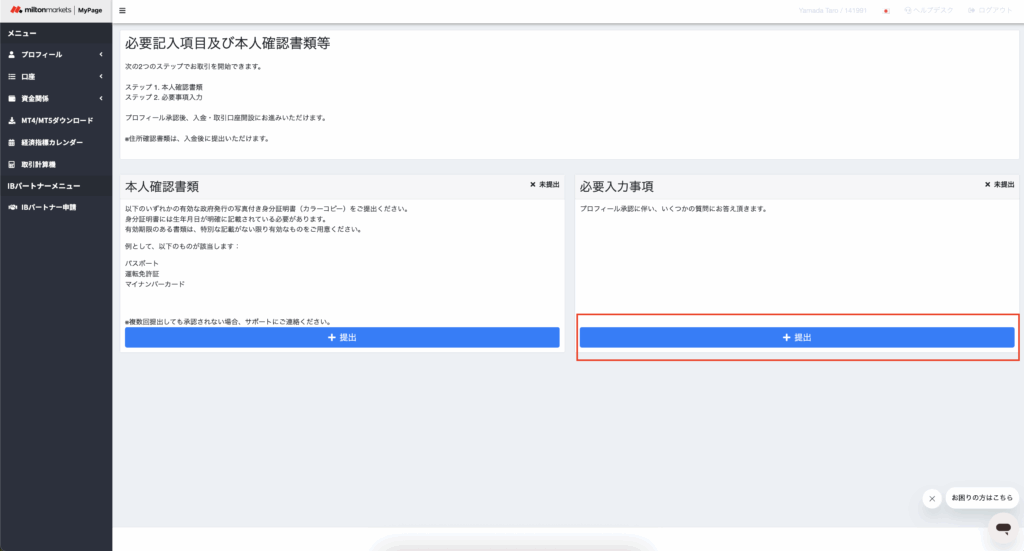Click the ログアウト link
The width and height of the screenshot is (1024, 551).
coord(990,10)
